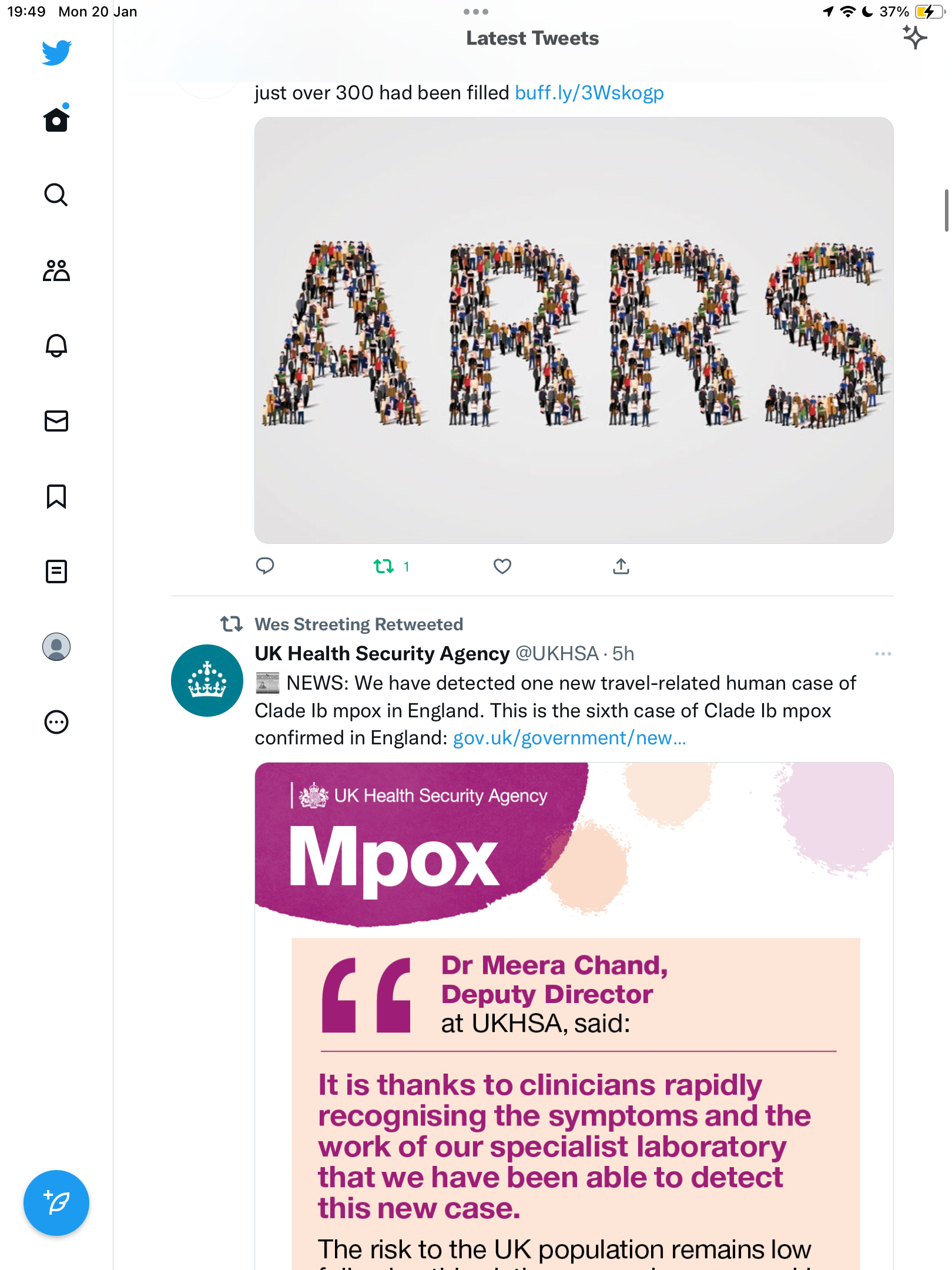Toggle like on the ARRS tweet
The height and width of the screenshot is (1270, 952).
tap(502, 566)
